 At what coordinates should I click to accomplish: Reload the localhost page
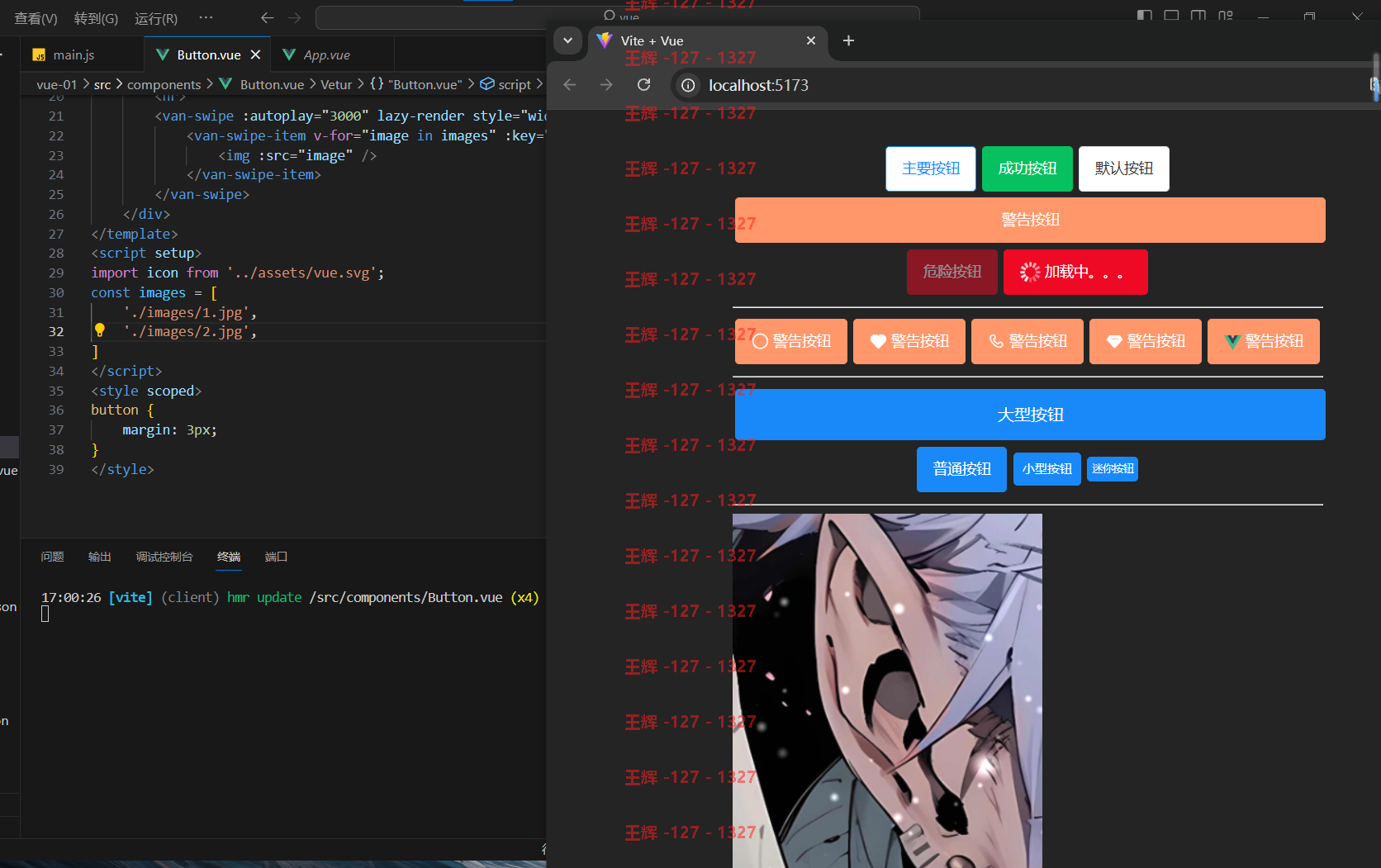tap(644, 85)
